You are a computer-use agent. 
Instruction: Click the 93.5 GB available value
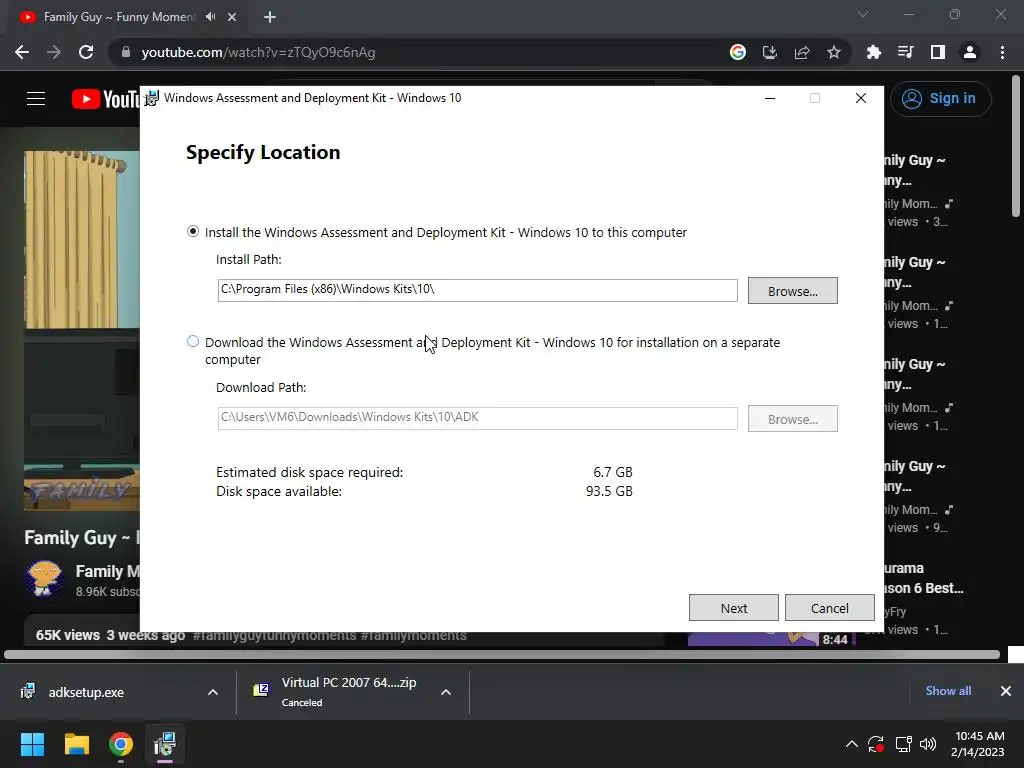point(609,491)
